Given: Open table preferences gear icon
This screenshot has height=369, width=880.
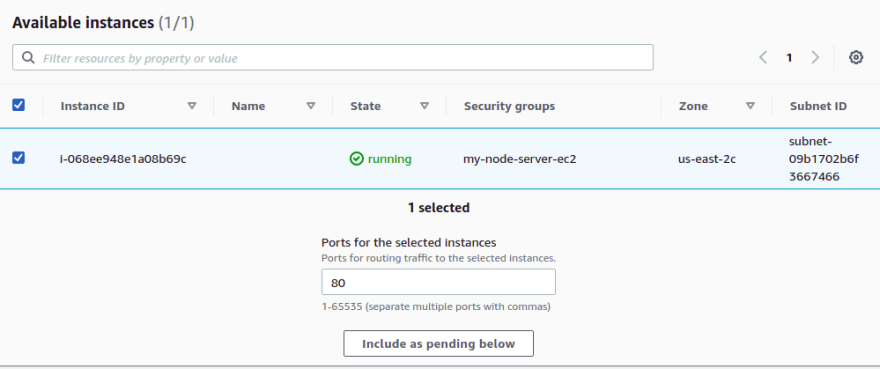Looking at the screenshot, I should point(855,57).
